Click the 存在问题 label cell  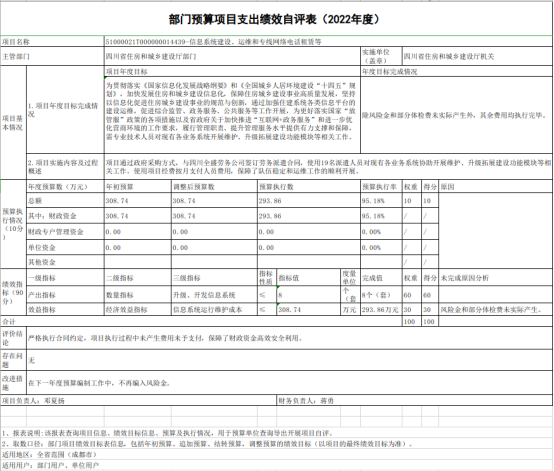coord(13,360)
